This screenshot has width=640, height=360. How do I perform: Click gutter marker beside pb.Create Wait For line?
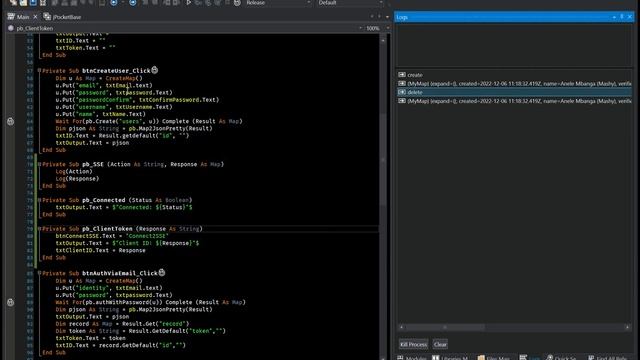11,121
